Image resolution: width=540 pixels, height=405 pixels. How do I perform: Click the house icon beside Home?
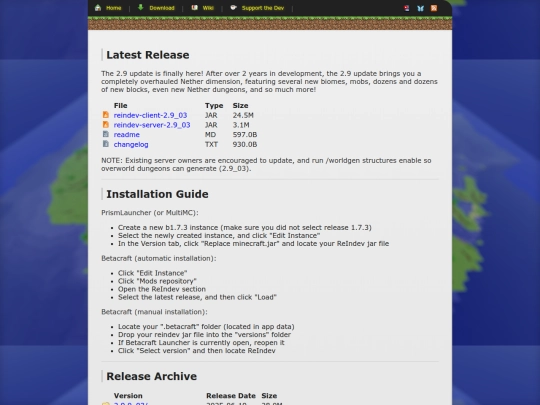(x=98, y=8)
